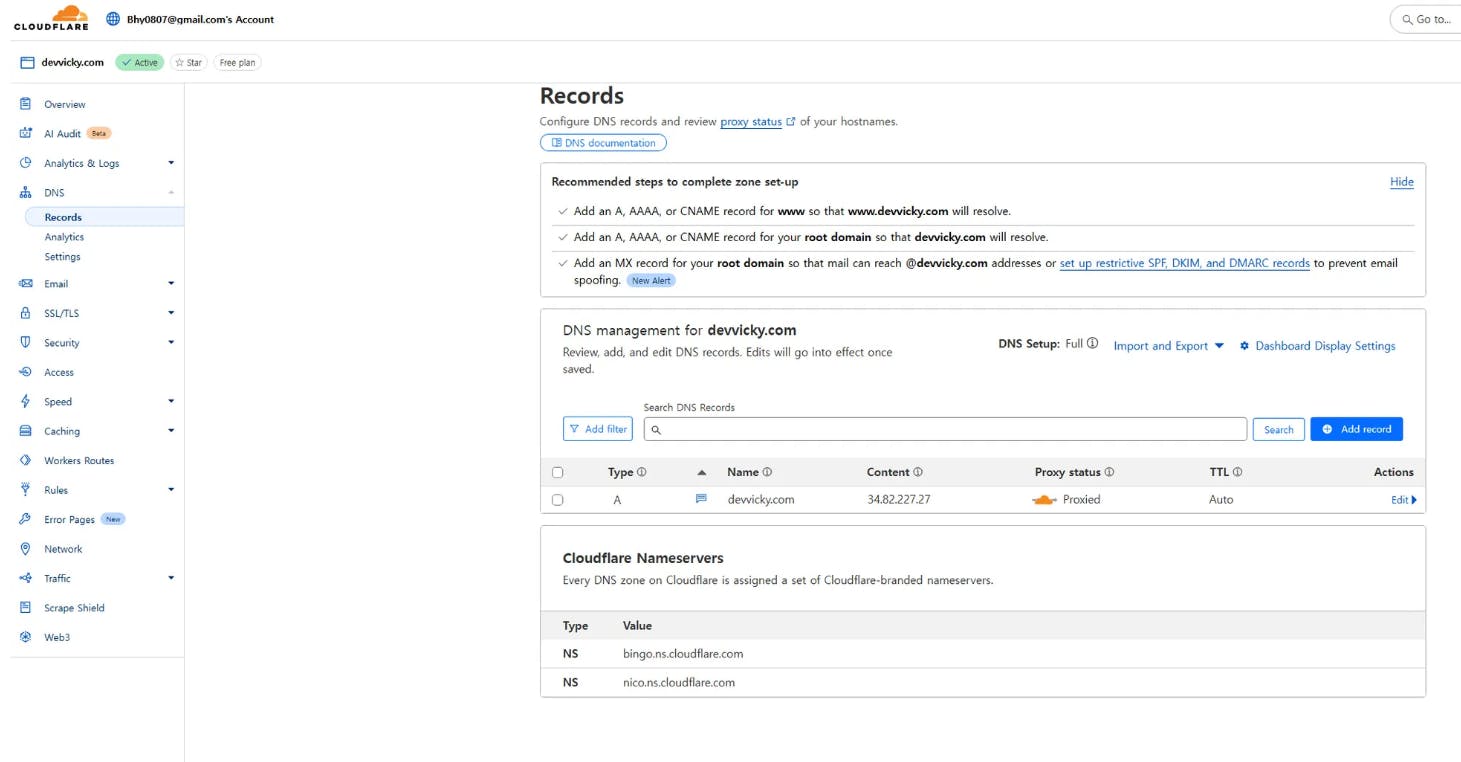Click the Search button
This screenshot has width=1461, height=762.
tap(1278, 429)
